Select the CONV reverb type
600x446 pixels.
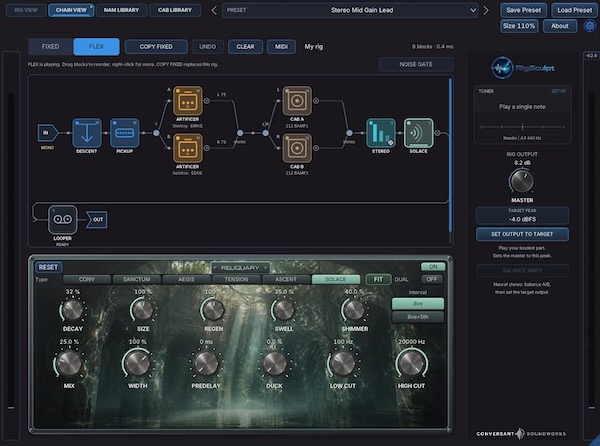(87, 279)
